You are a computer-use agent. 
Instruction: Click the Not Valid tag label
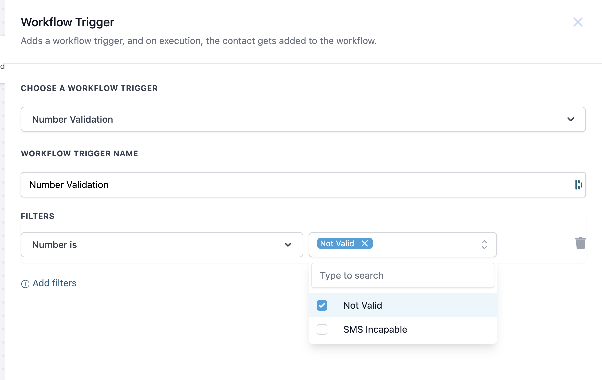pyautogui.click(x=337, y=243)
